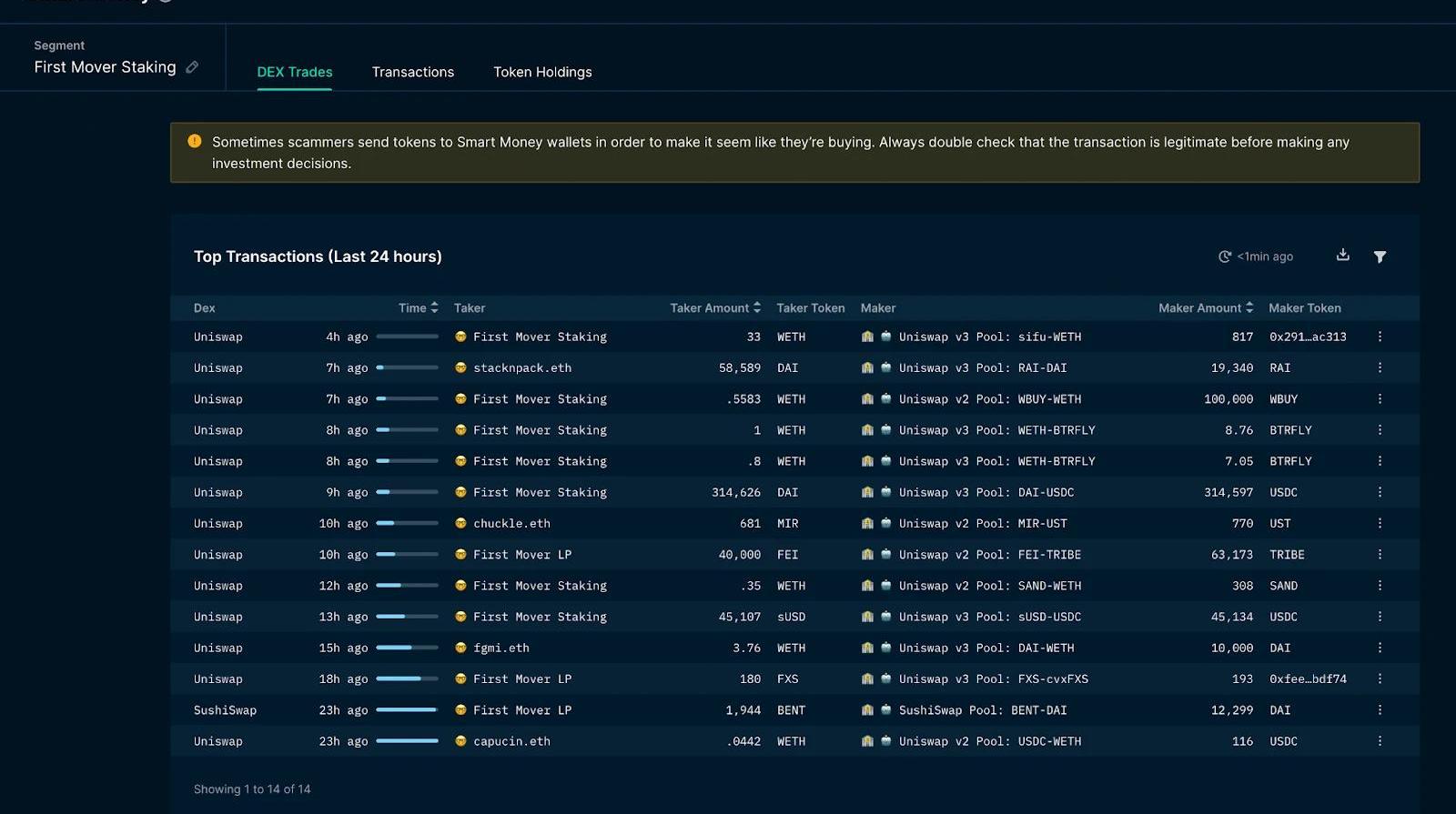Screen dimensions: 1456x814
Task: Click the Dex column header
Action: point(205,308)
